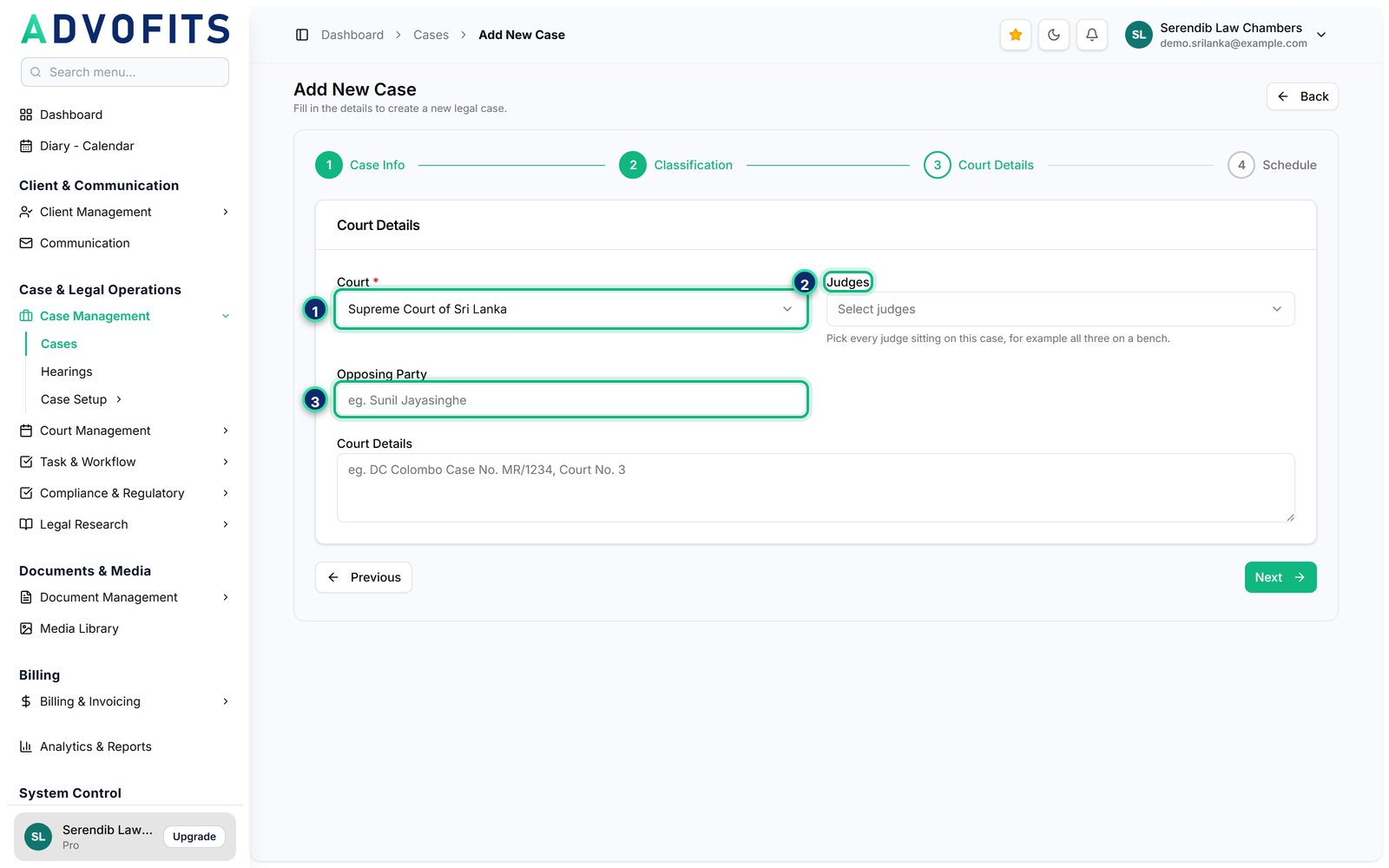Click Dashboard breadcrumb link
The height and width of the screenshot is (868, 1389).
[352, 35]
